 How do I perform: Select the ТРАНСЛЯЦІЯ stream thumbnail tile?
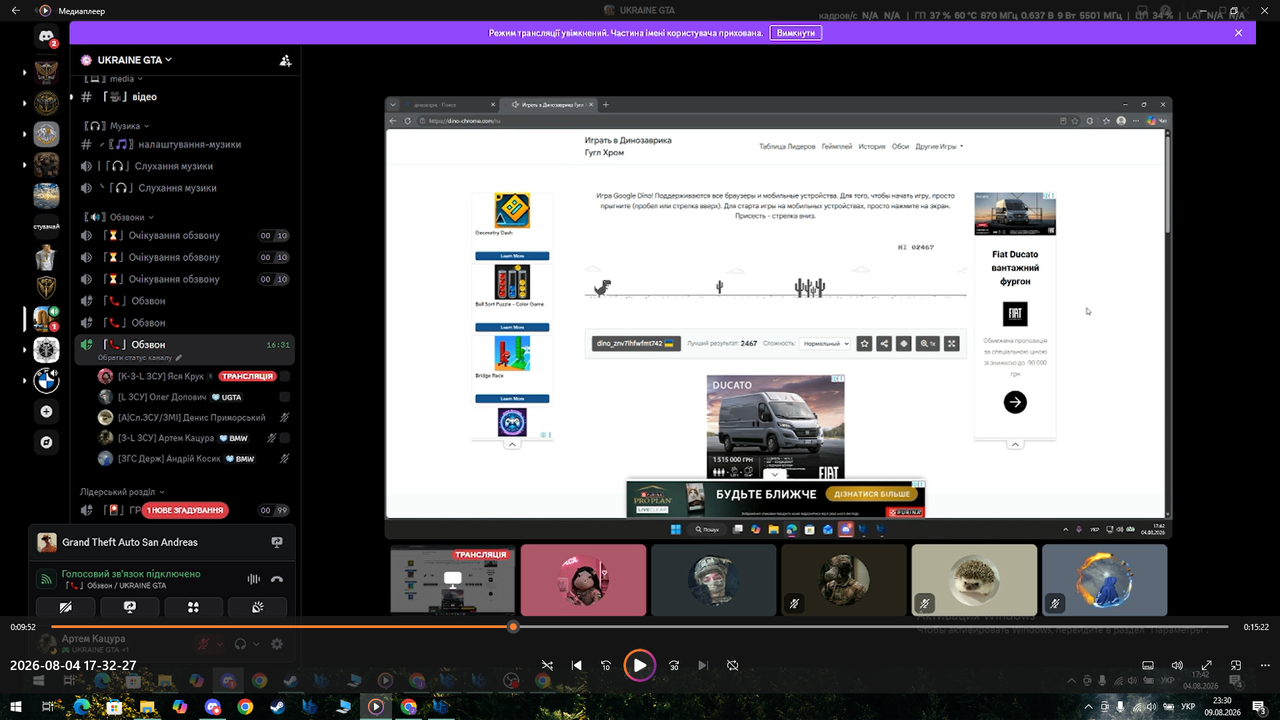tap(453, 580)
